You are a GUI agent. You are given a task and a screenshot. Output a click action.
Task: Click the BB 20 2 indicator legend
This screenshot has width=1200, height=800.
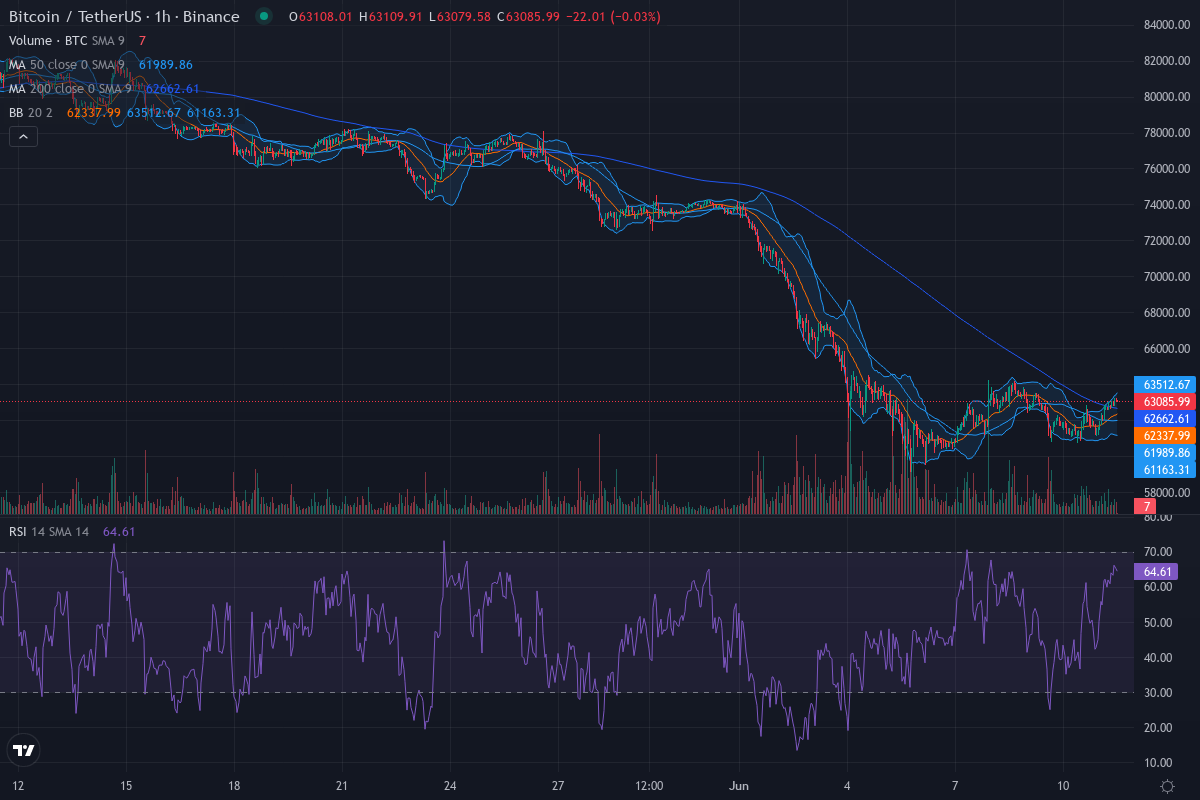[x=32, y=112]
